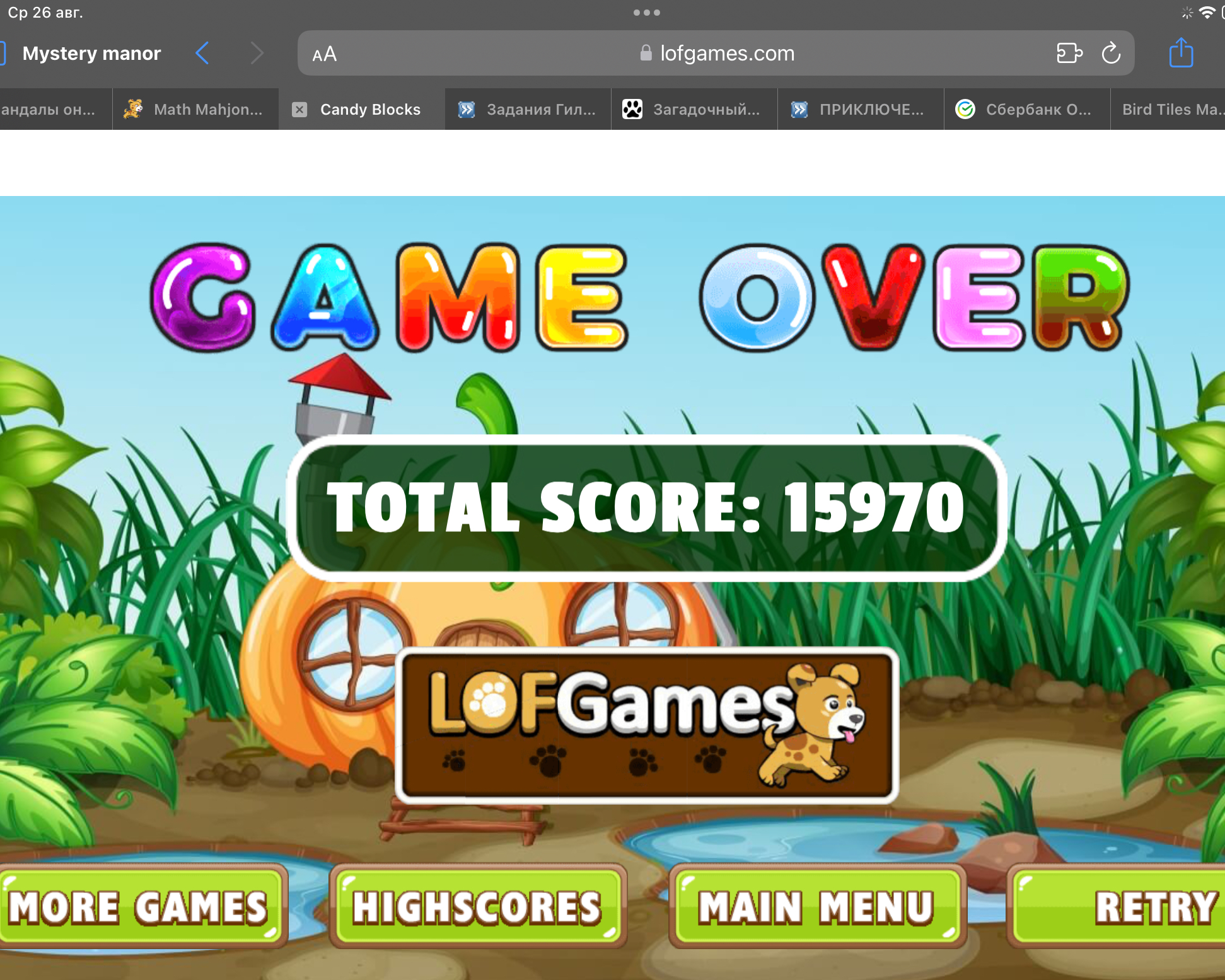Open the Mystery manor tab group
Viewport: 1225px width, 980px height.
[x=91, y=54]
